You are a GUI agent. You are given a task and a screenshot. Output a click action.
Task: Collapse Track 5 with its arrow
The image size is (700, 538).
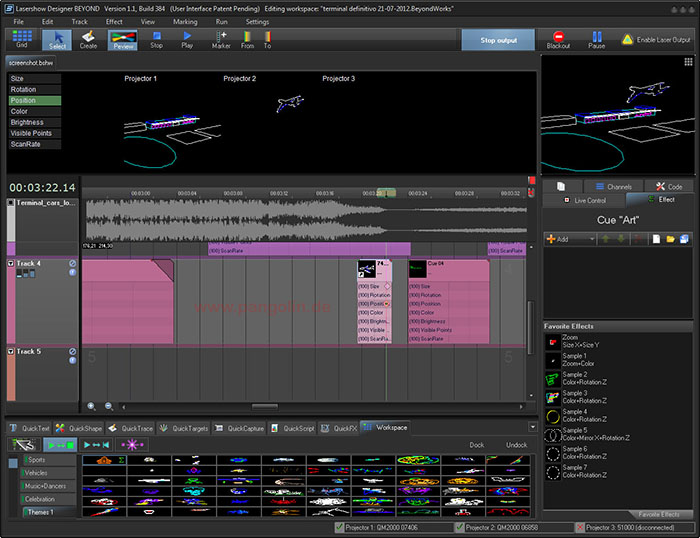[11, 351]
